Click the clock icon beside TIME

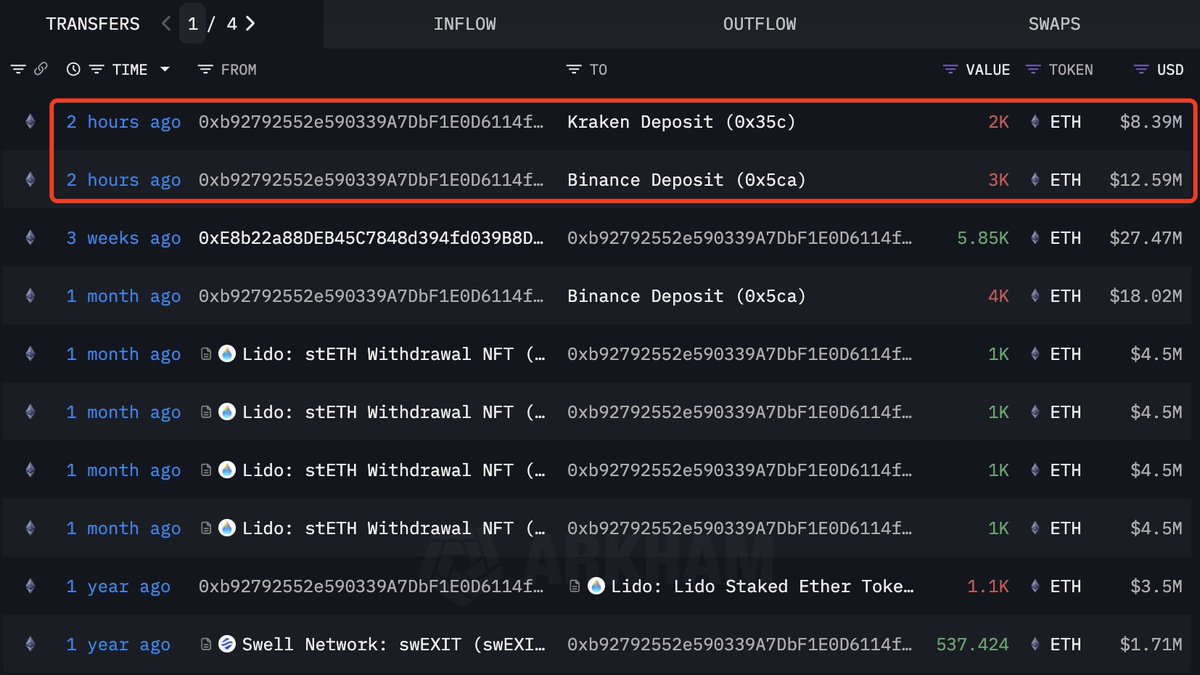[x=73, y=69]
